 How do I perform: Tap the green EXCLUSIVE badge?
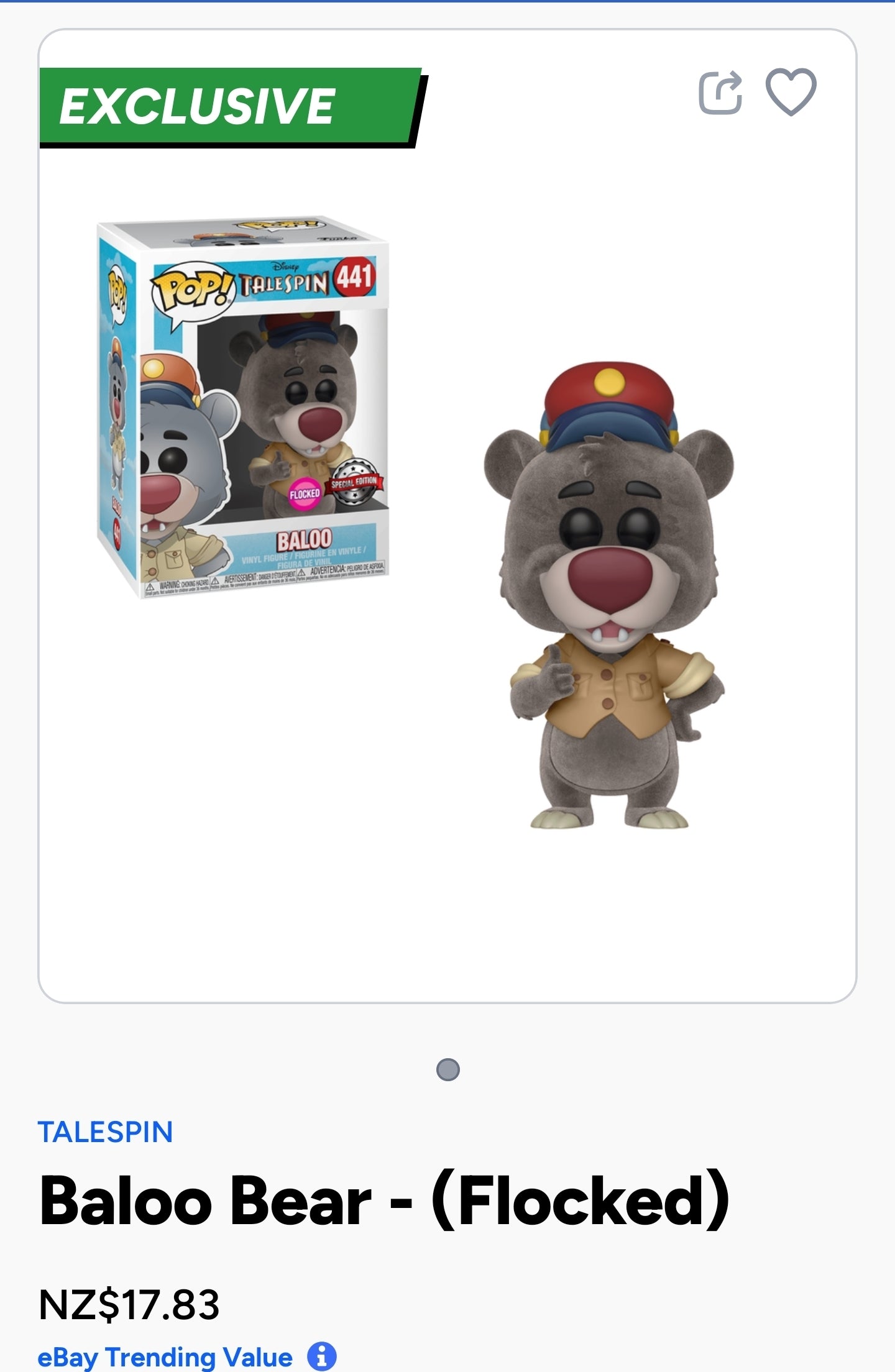(x=231, y=107)
